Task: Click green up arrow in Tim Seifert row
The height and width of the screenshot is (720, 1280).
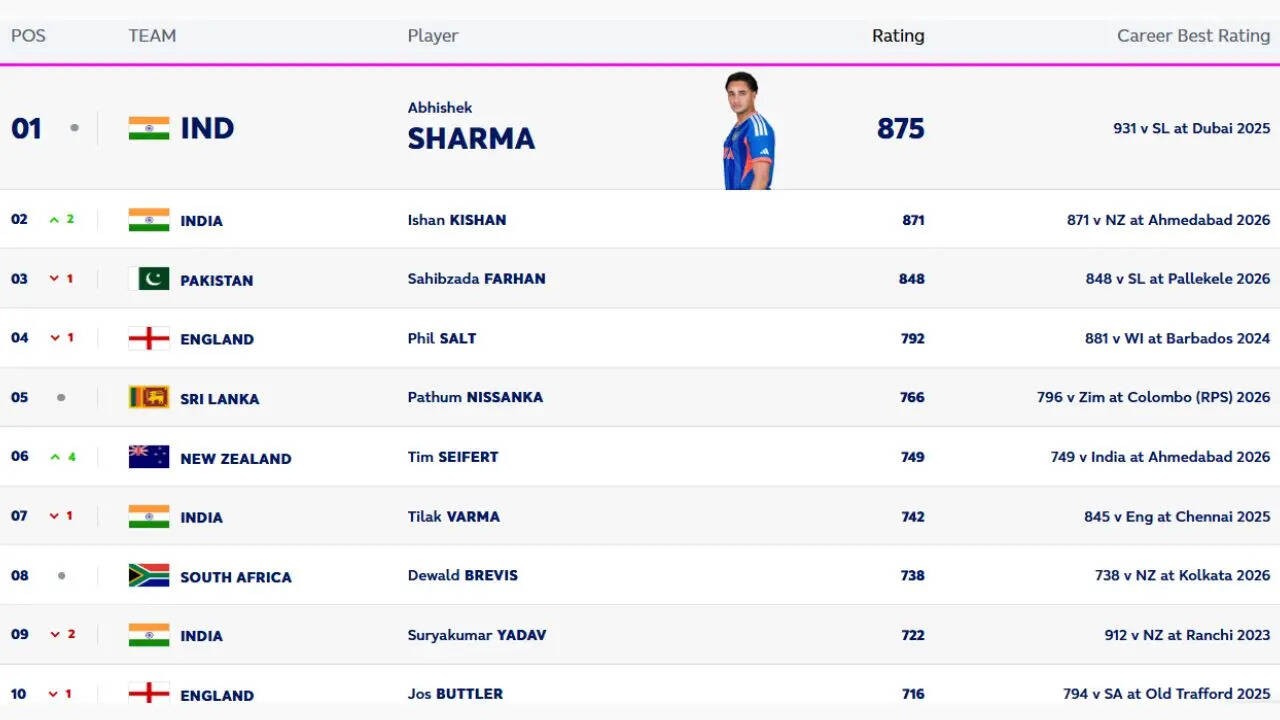Action: (x=55, y=457)
